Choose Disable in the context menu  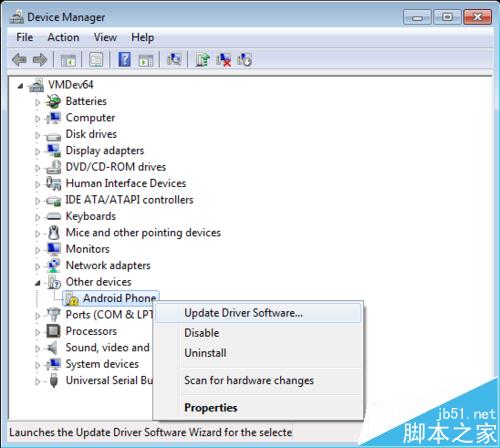tap(258, 333)
